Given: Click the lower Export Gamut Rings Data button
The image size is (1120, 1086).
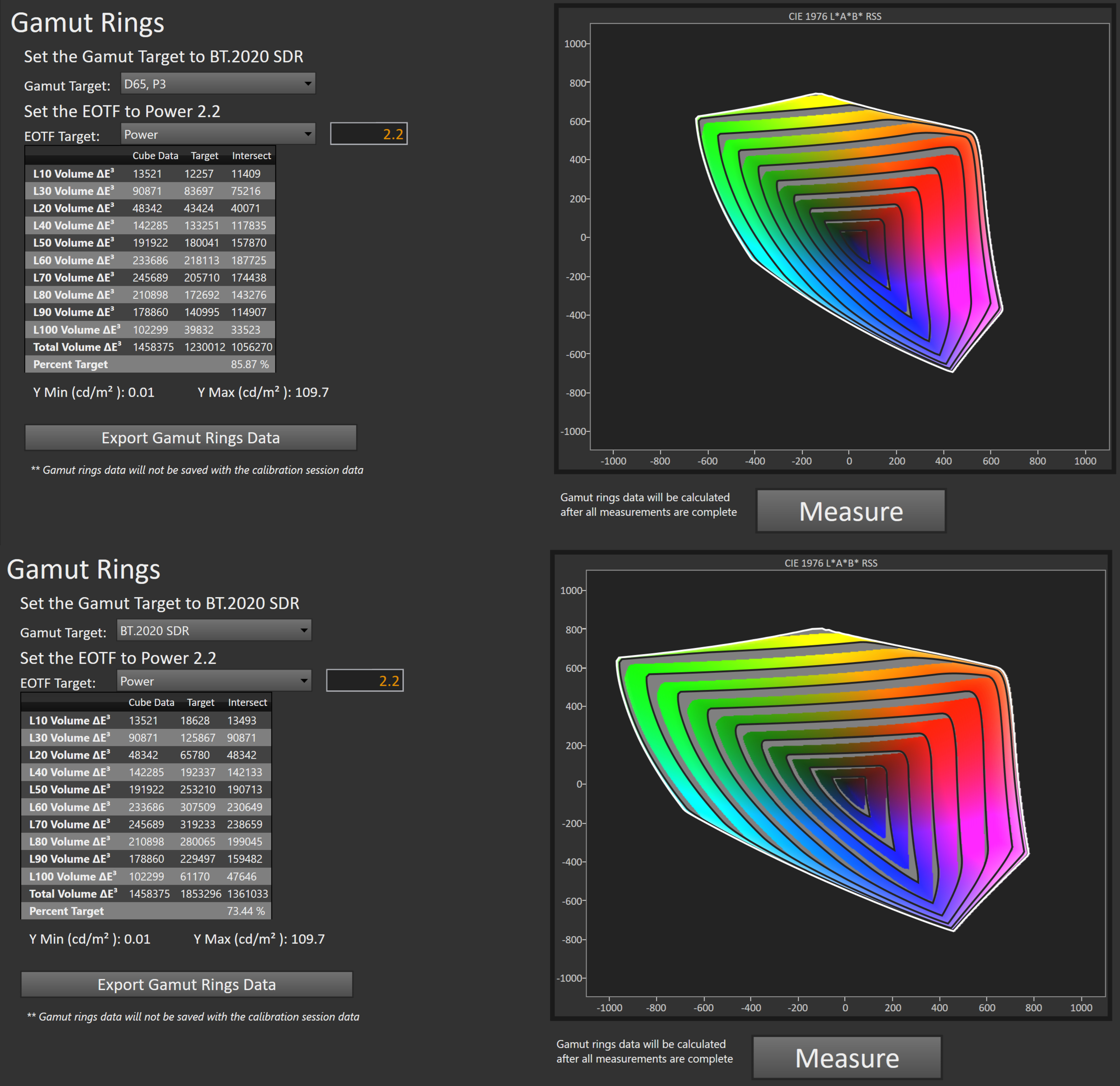Looking at the screenshot, I should [187, 984].
